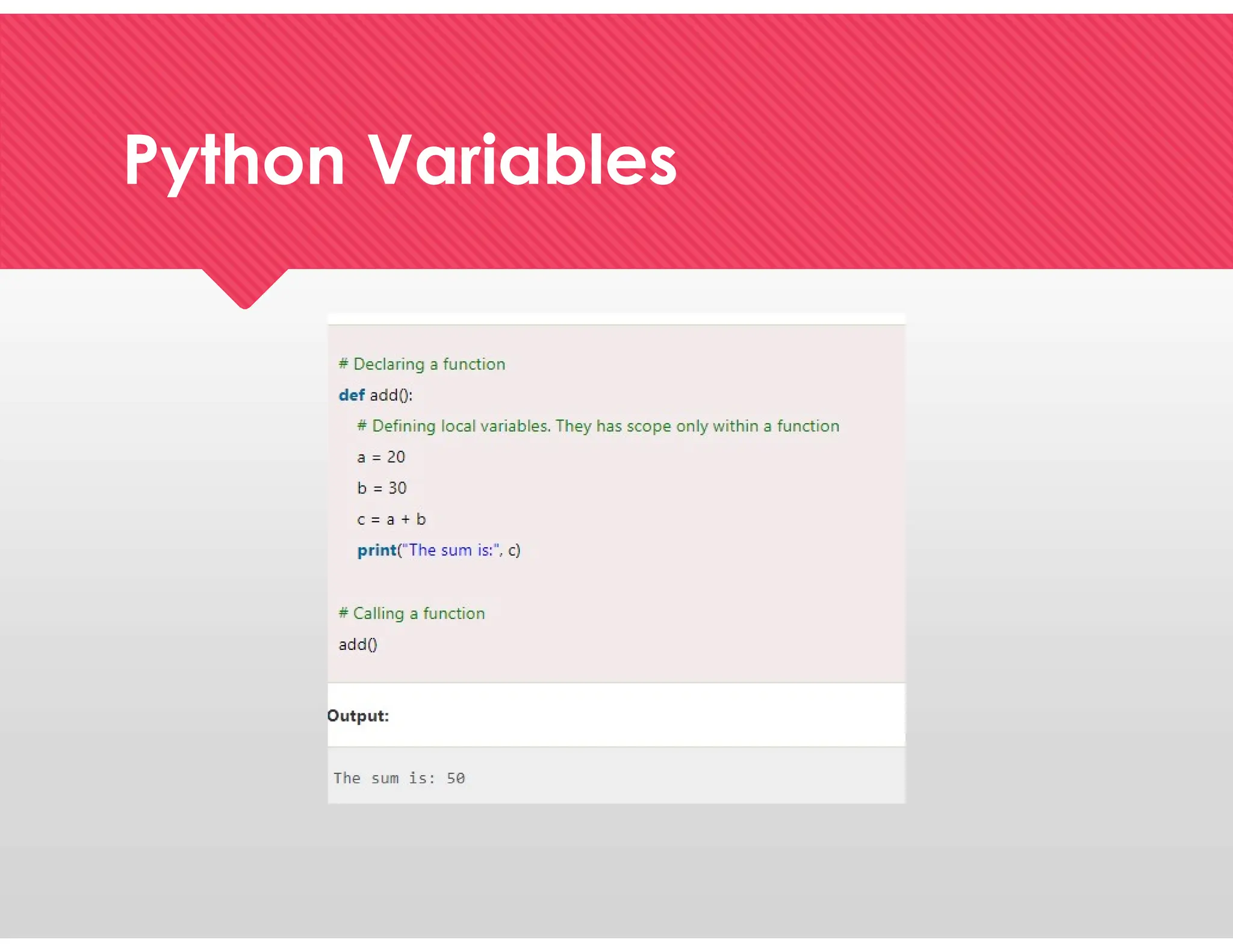Select the 'a = 20' assignment line
The height and width of the screenshot is (952, 1233).
(x=381, y=457)
